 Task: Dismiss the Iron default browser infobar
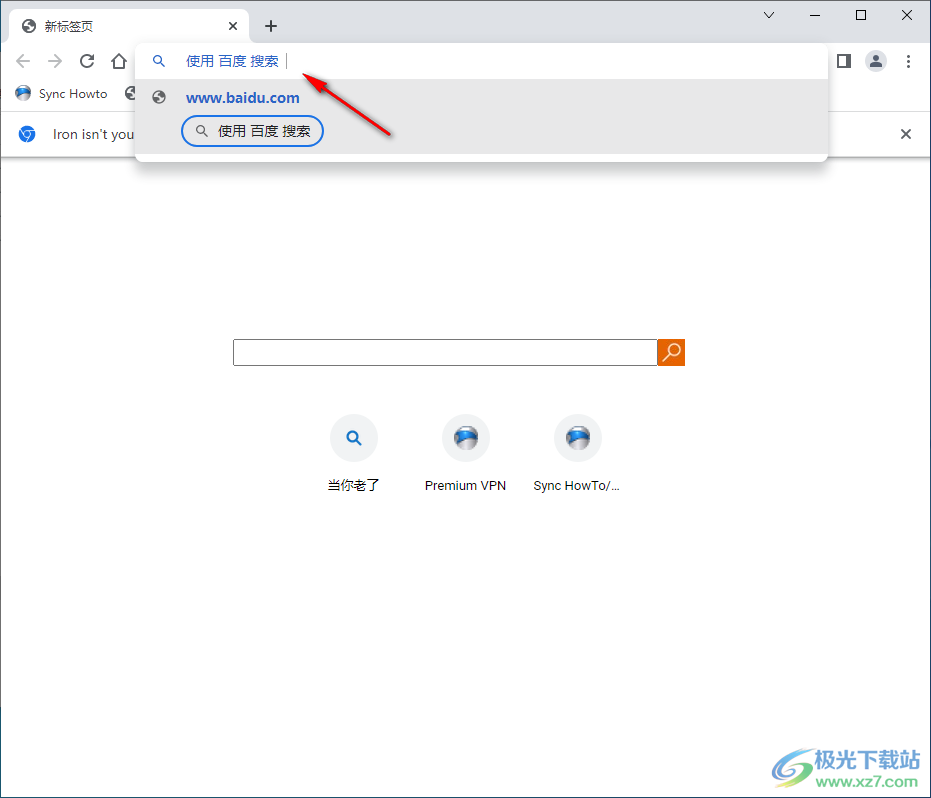(905, 134)
